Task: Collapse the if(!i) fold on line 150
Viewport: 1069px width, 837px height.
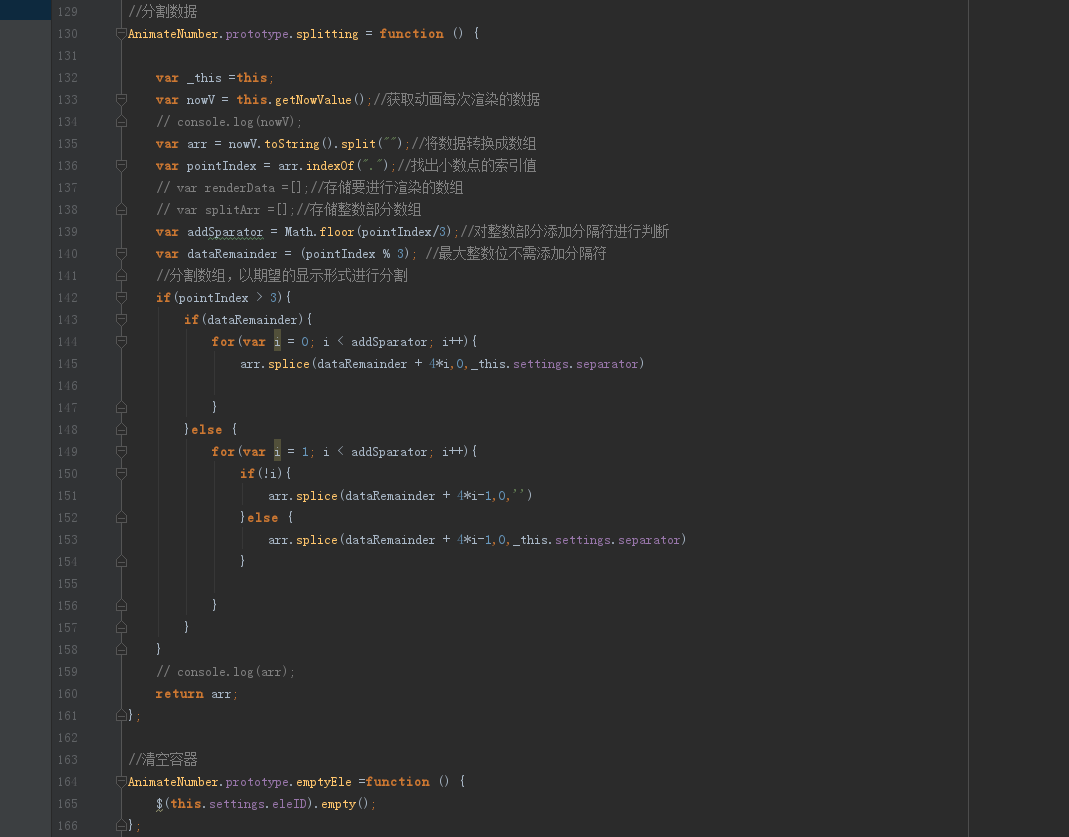Action: (x=121, y=473)
